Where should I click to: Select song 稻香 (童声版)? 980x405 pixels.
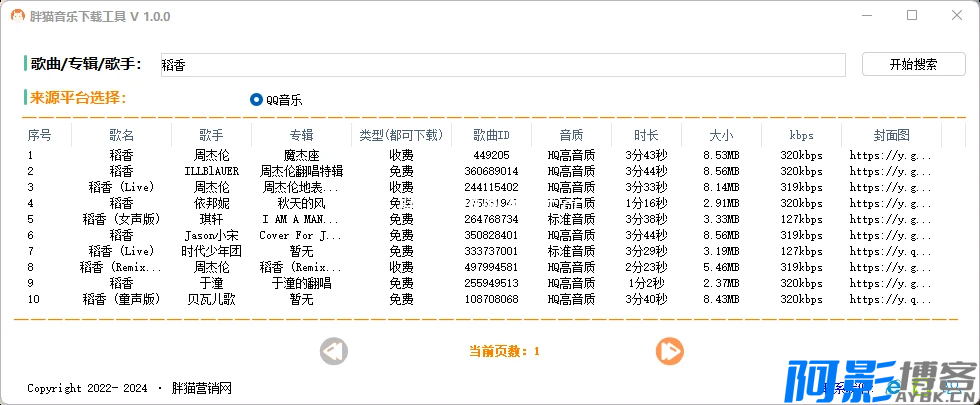coord(121,299)
